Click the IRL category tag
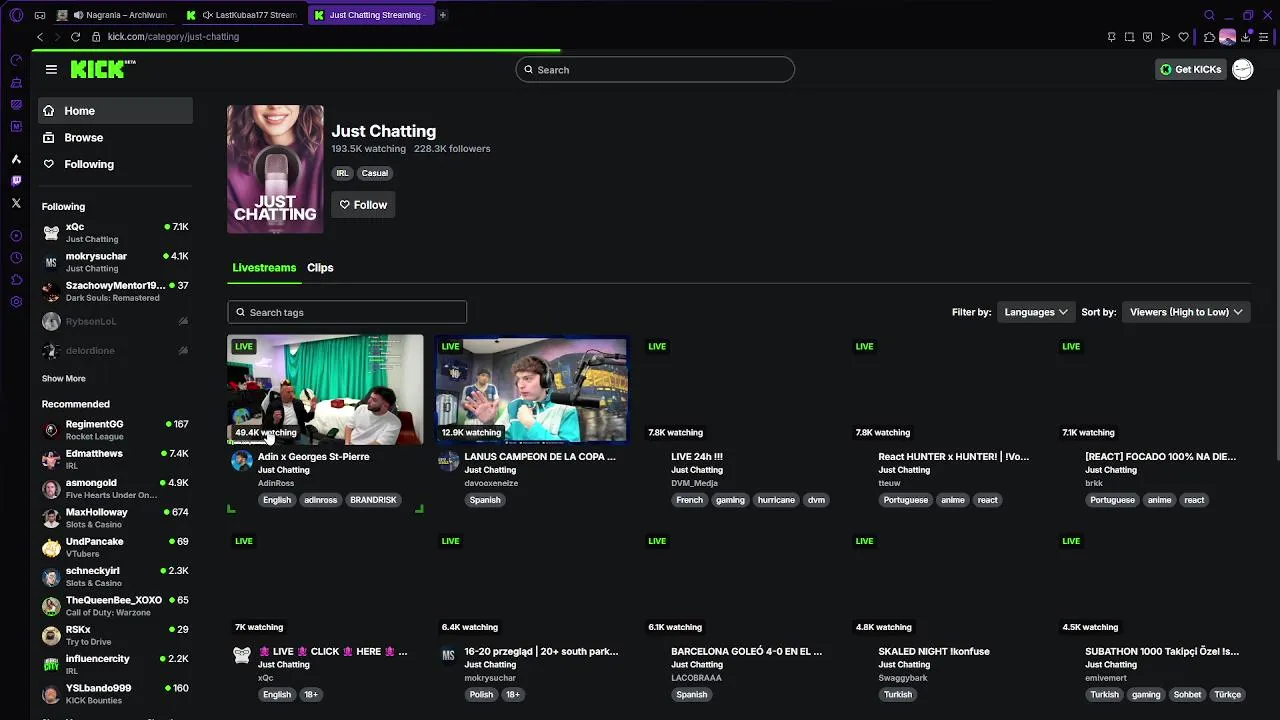This screenshot has height=720, width=1280. 342,173
